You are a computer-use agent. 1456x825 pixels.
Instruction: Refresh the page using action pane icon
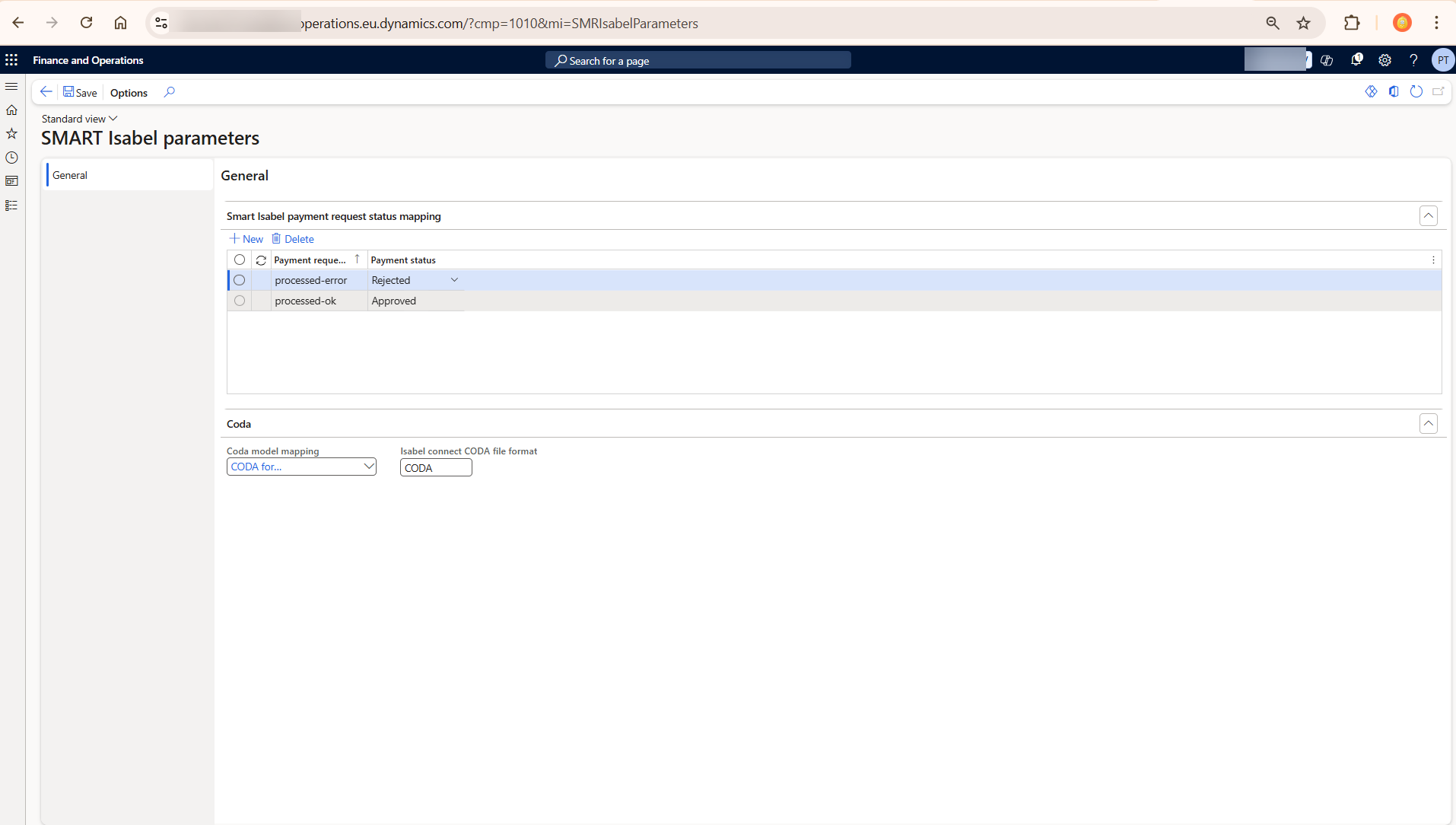click(x=1416, y=91)
